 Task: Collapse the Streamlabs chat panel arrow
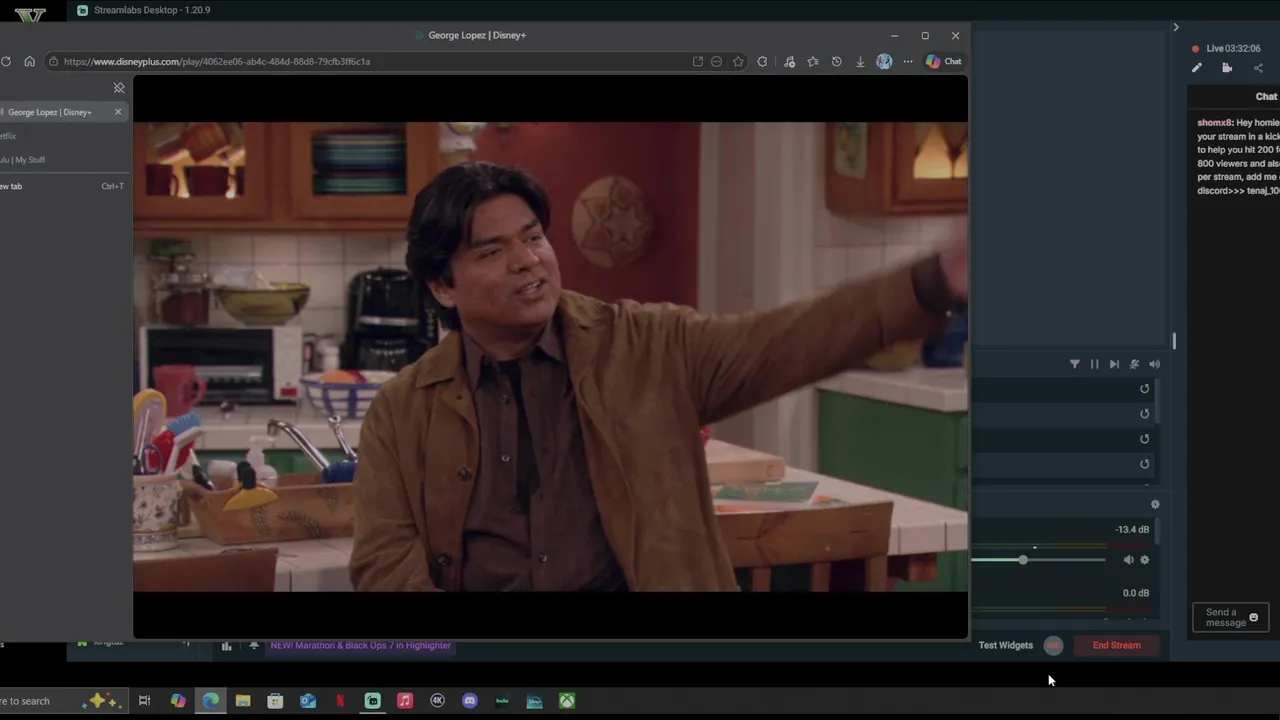click(x=1176, y=27)
